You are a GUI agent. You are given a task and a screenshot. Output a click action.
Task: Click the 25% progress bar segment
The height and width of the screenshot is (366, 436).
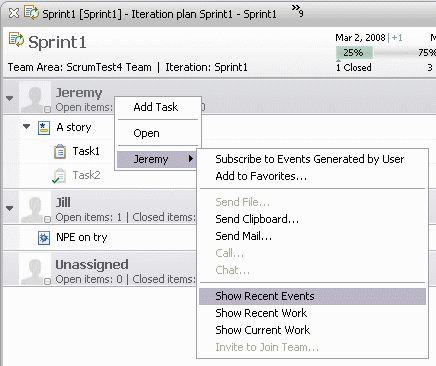[x=354, y=53]
